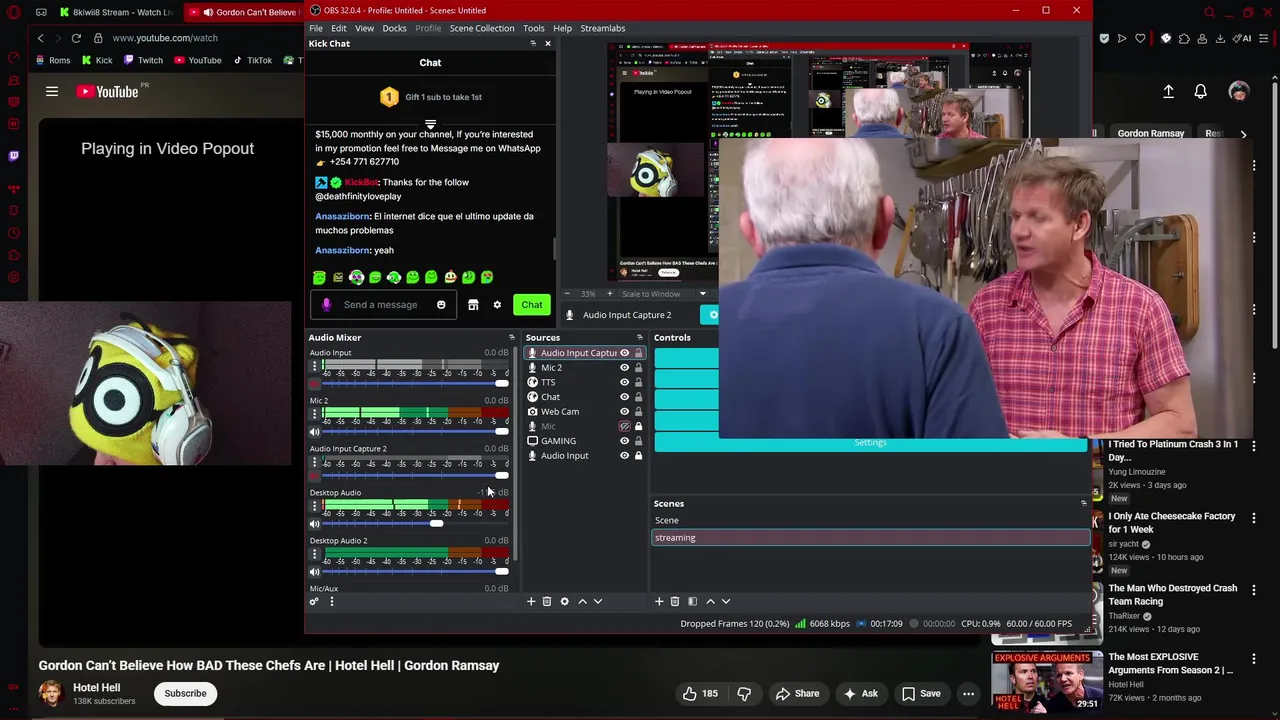Hide the Mic 2 source with eye icon
Screen dimensions: 1280x720
[624, 368]
